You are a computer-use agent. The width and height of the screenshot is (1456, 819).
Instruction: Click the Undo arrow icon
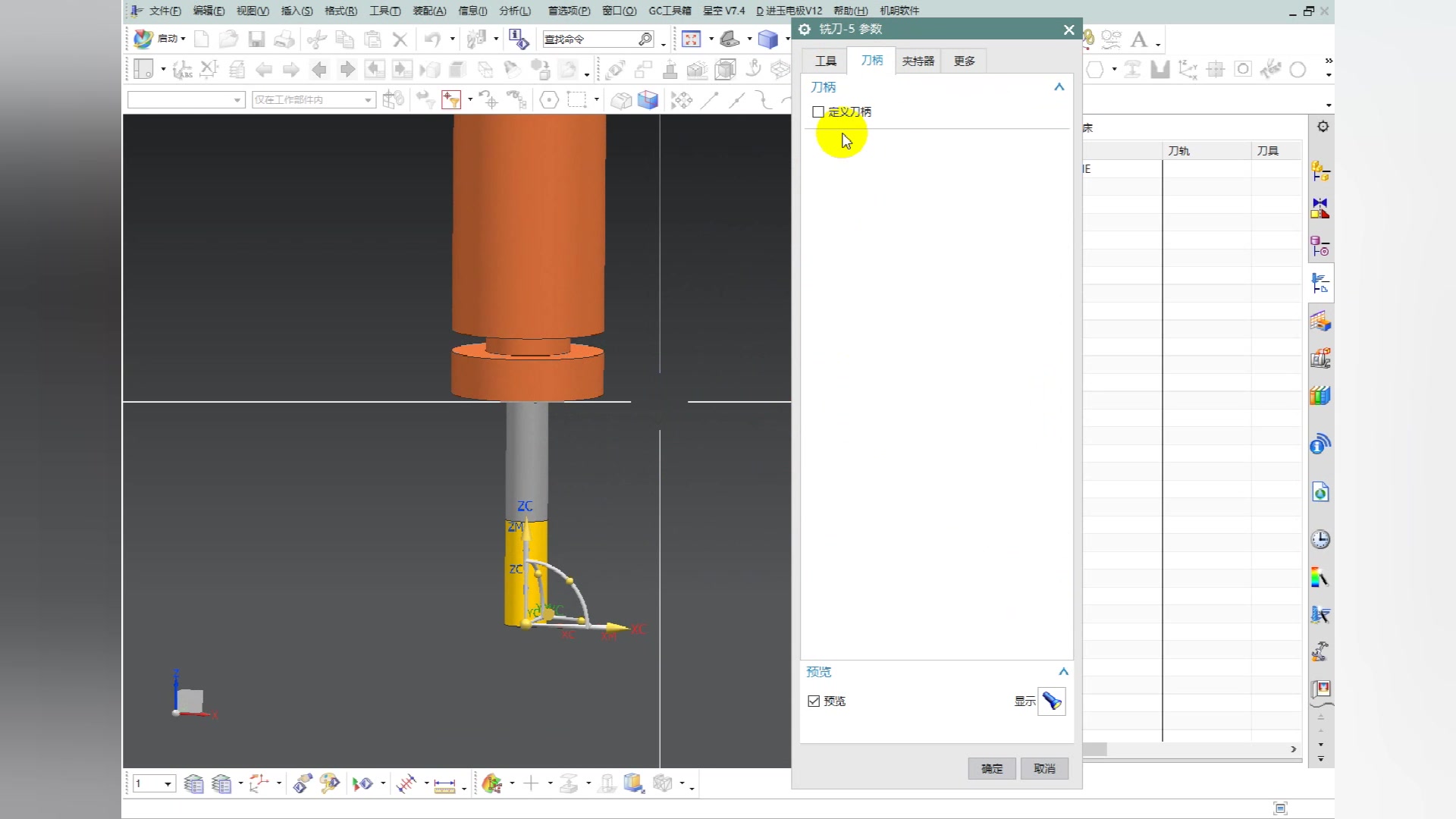(x=432, y=39)
